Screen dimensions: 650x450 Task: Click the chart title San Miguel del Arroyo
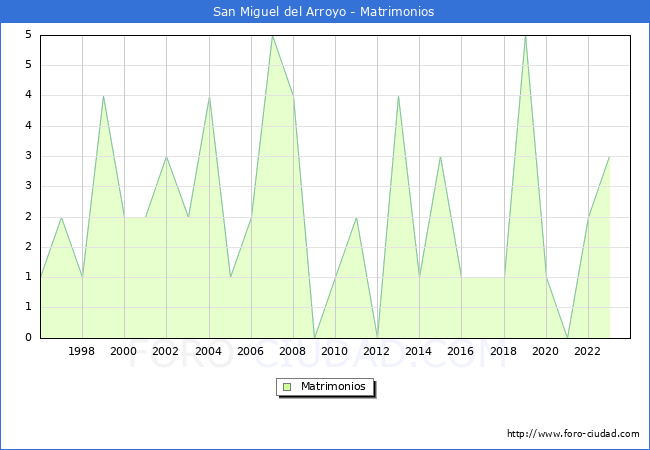coord(324,12)
